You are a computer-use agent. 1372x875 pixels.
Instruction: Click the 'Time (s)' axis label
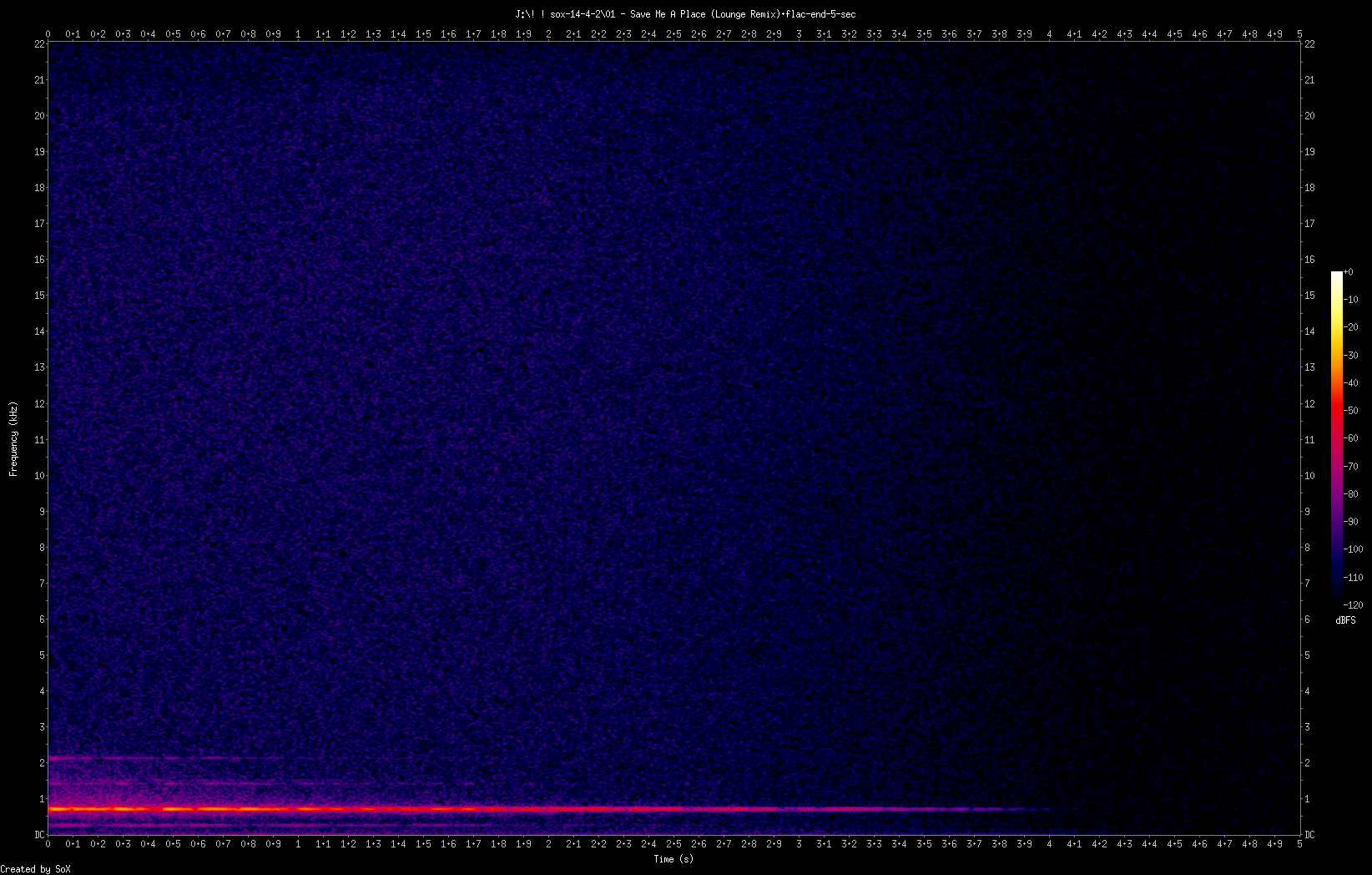(673, 859)
